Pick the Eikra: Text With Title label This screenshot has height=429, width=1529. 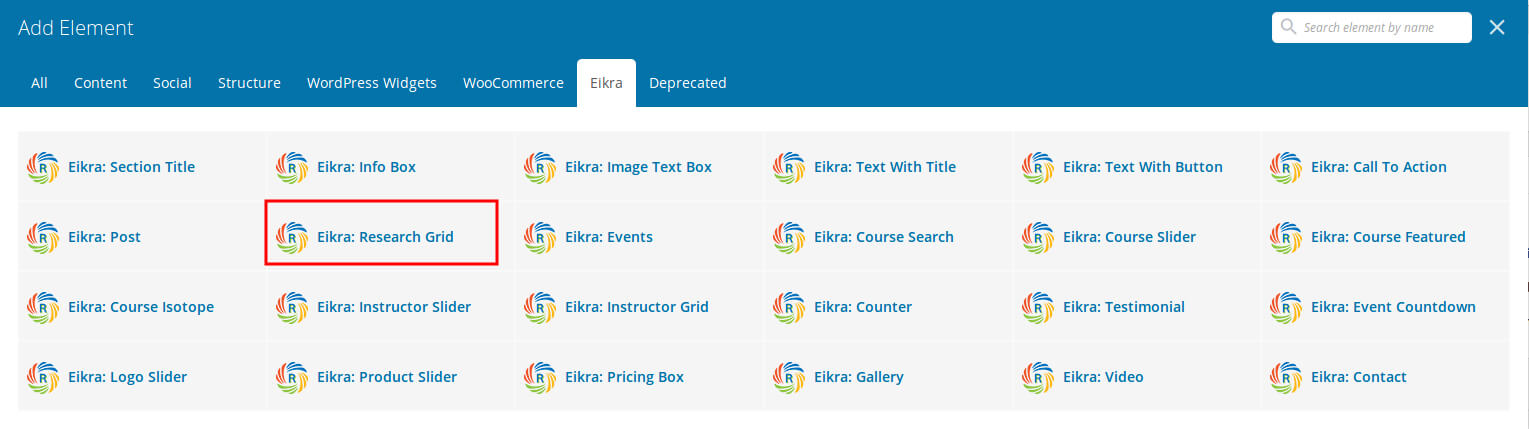tap(885, 167)
